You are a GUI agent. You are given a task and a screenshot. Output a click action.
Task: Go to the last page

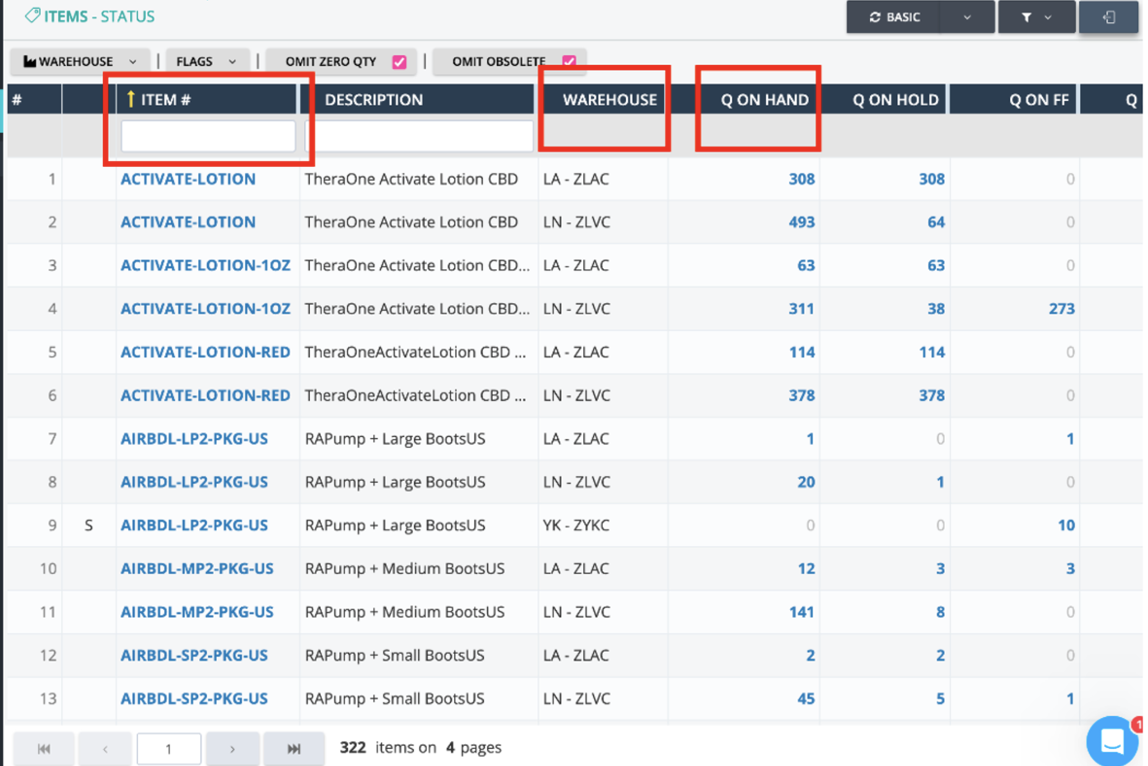294,748
